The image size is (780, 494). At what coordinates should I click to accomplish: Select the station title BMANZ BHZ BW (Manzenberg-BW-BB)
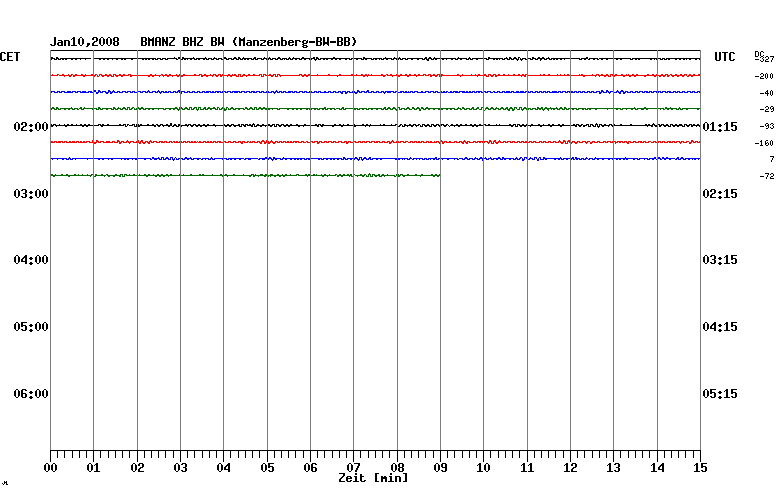click(x=249, y=42)
